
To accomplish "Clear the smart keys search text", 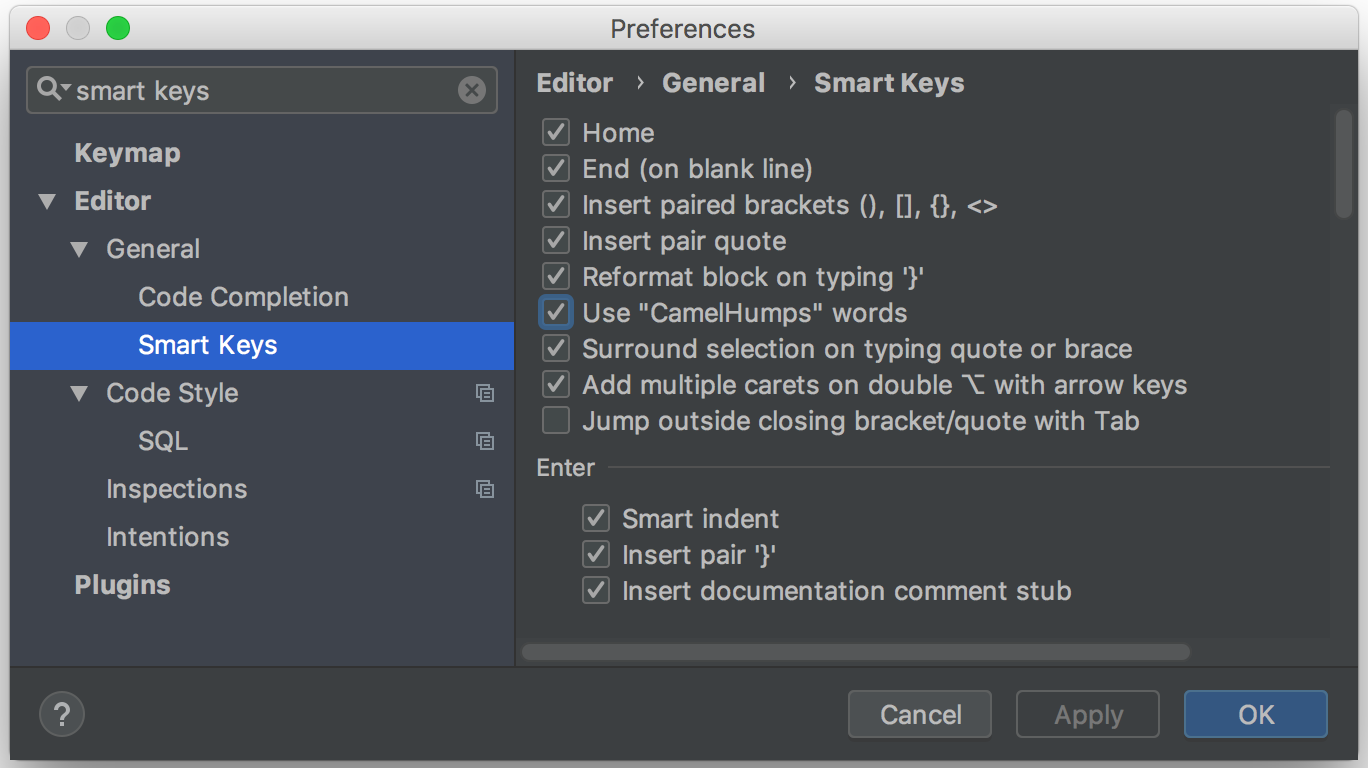I will (x=472, y=90).
